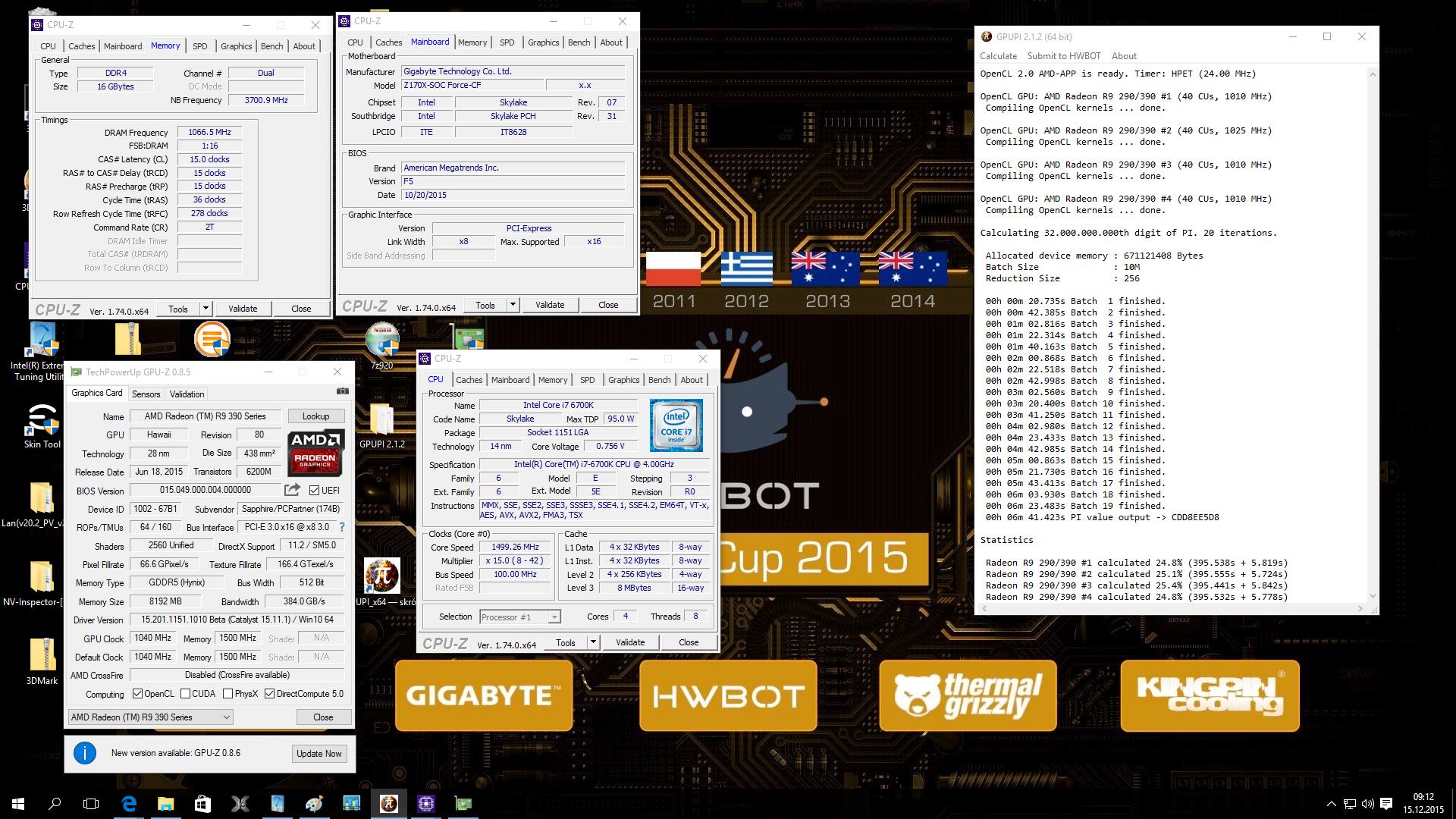Toggle the DirectCompute 5.0 checkbox
Viewport: 1456px width, 819px height.
pyautogui.click(x=269, y=694)
